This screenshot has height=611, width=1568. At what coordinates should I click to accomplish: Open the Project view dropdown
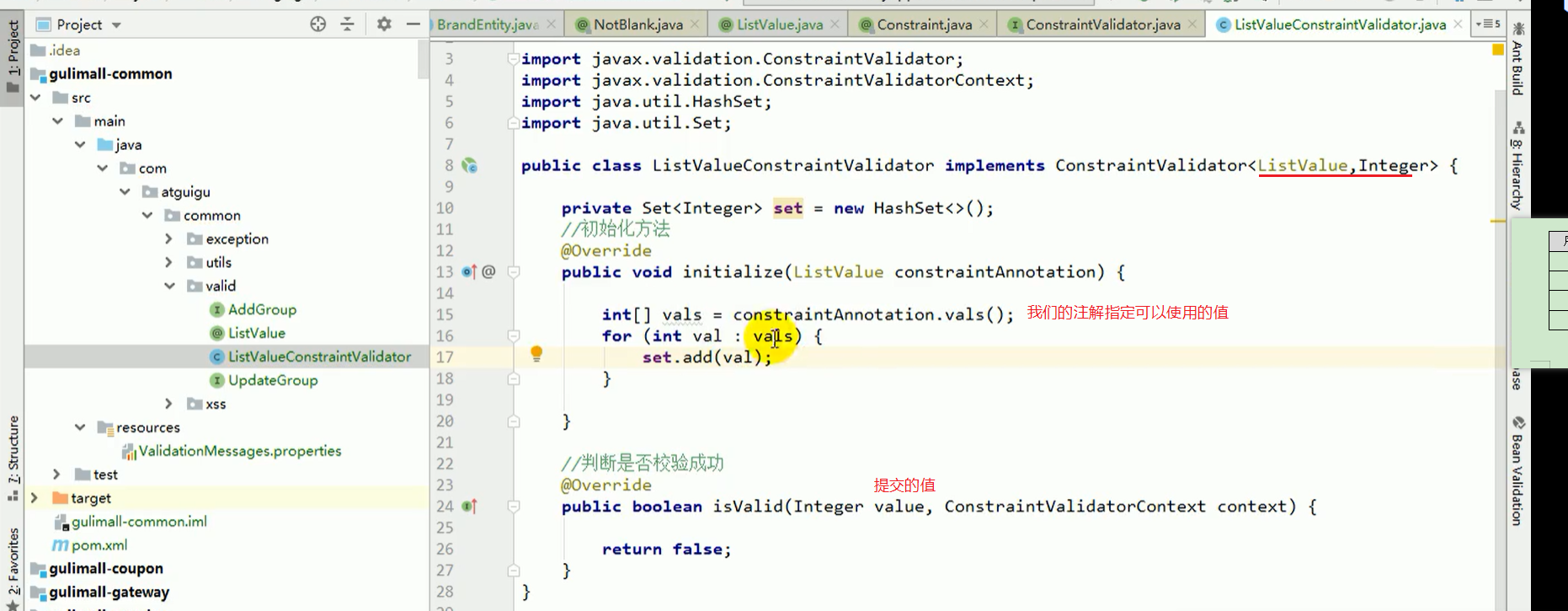click(x=116, y=25)
